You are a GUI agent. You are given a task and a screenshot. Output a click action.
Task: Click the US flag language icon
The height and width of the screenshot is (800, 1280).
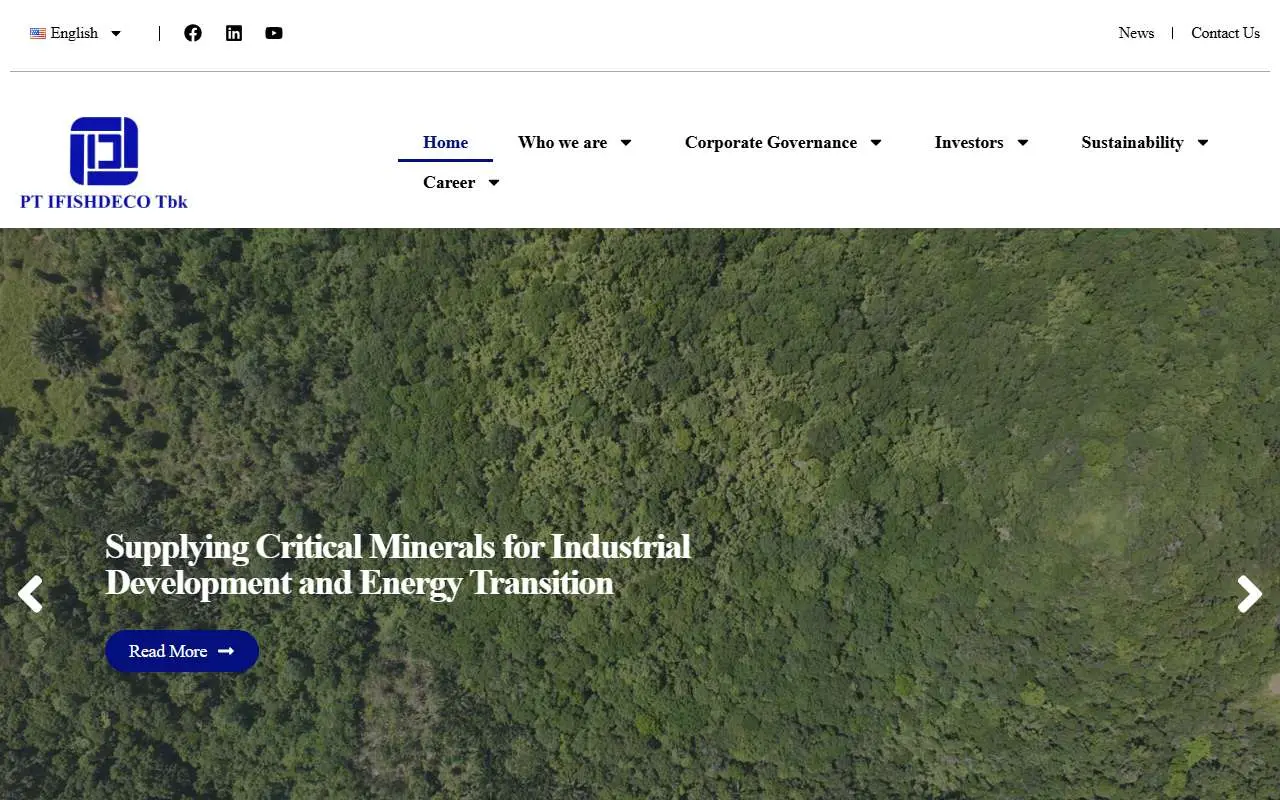point(38,33)
